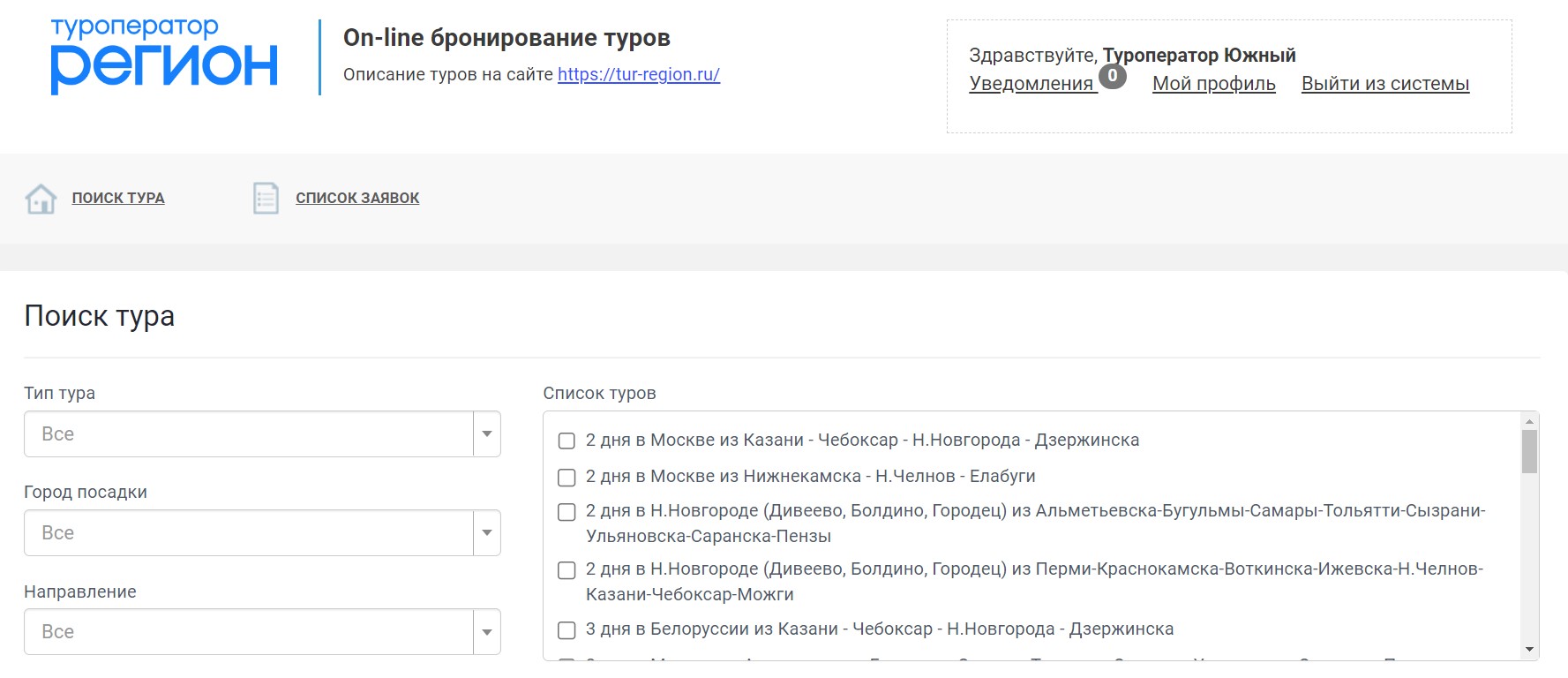The image size is (1568, 678).
Task: Click the Туроператор Регион logo
Action: [x=164, y=56]
